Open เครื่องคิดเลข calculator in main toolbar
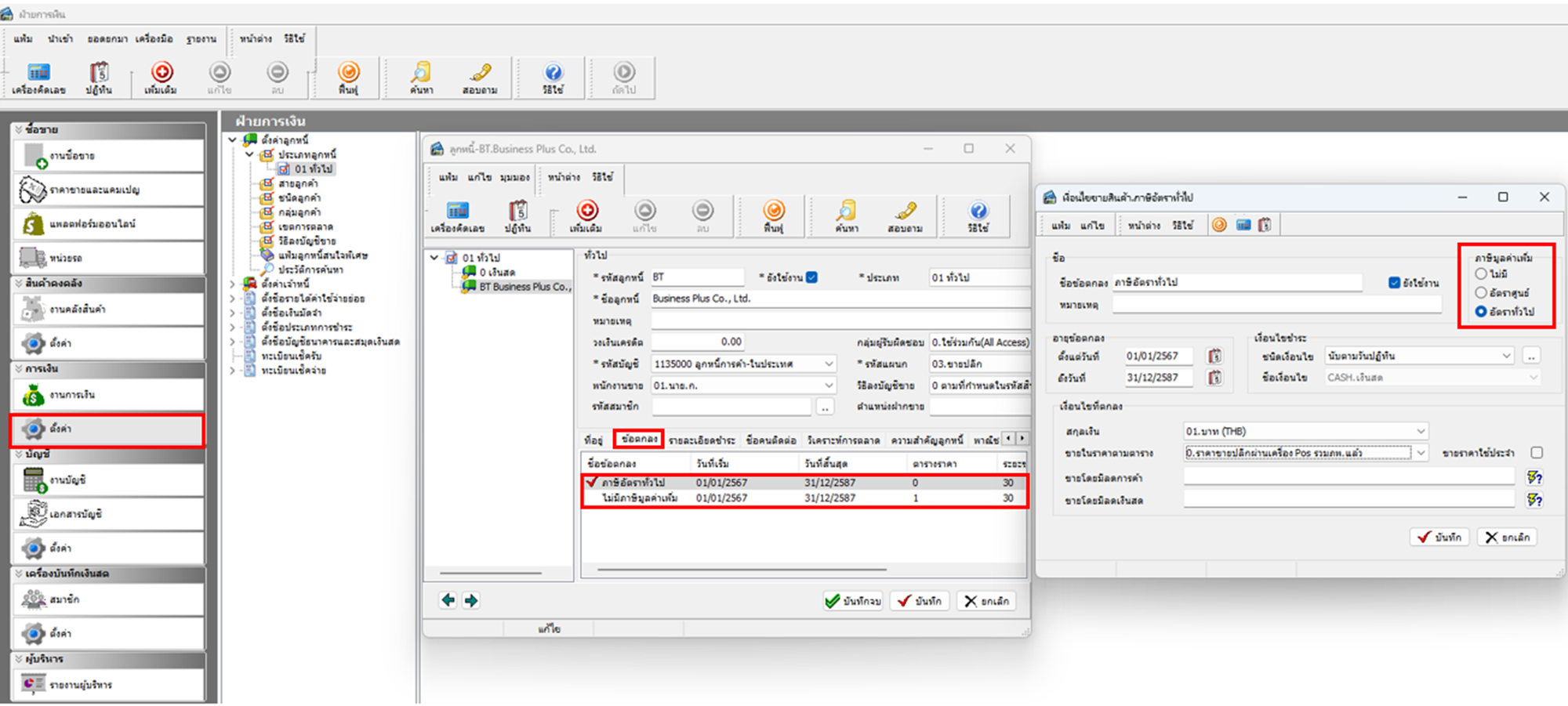Image resolution: width=1568 pixels, height=706 pixels. coord(38,77)
